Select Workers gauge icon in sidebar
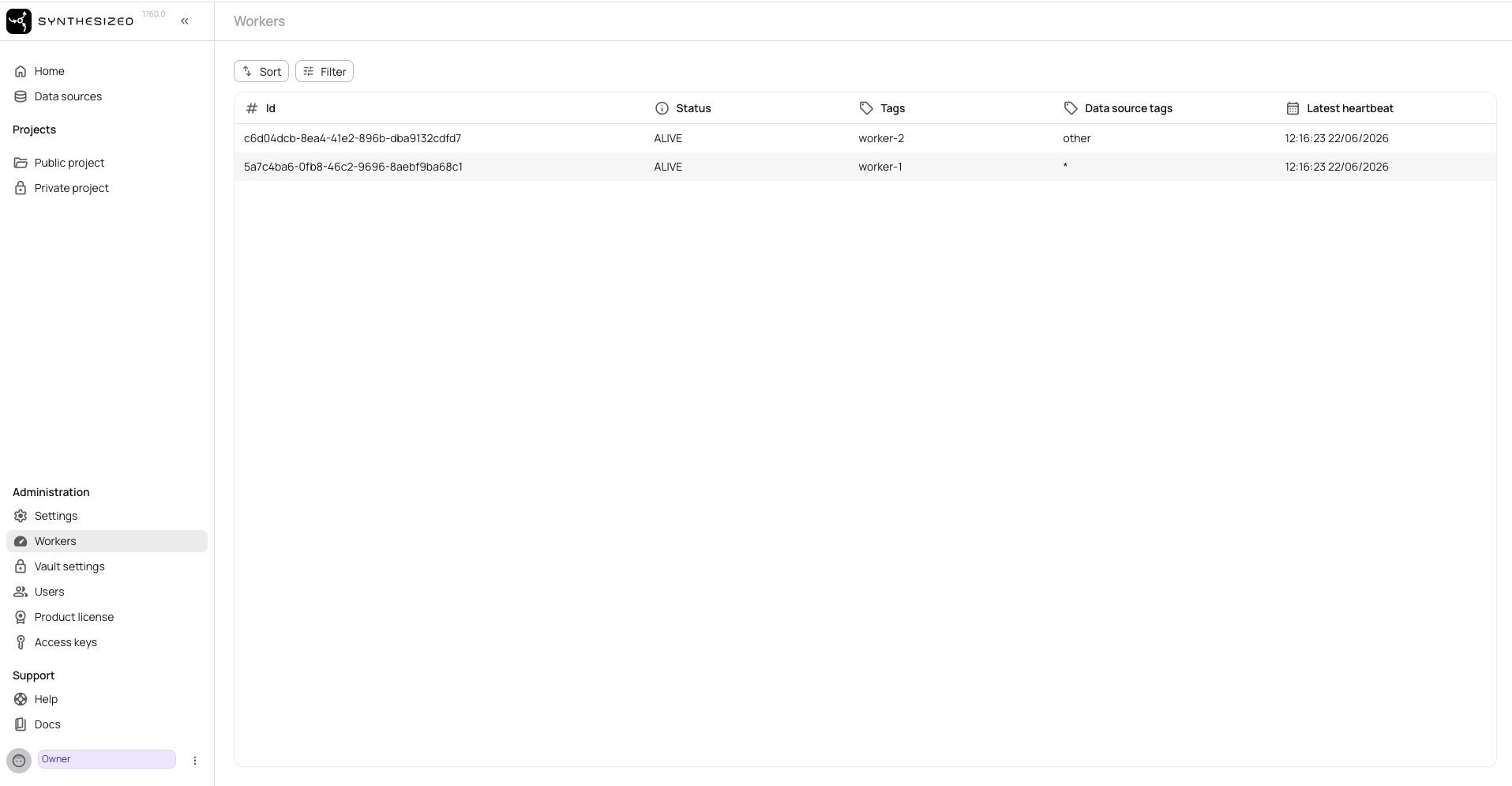The width and height of the screenshot is (1512, 786). 21,541
